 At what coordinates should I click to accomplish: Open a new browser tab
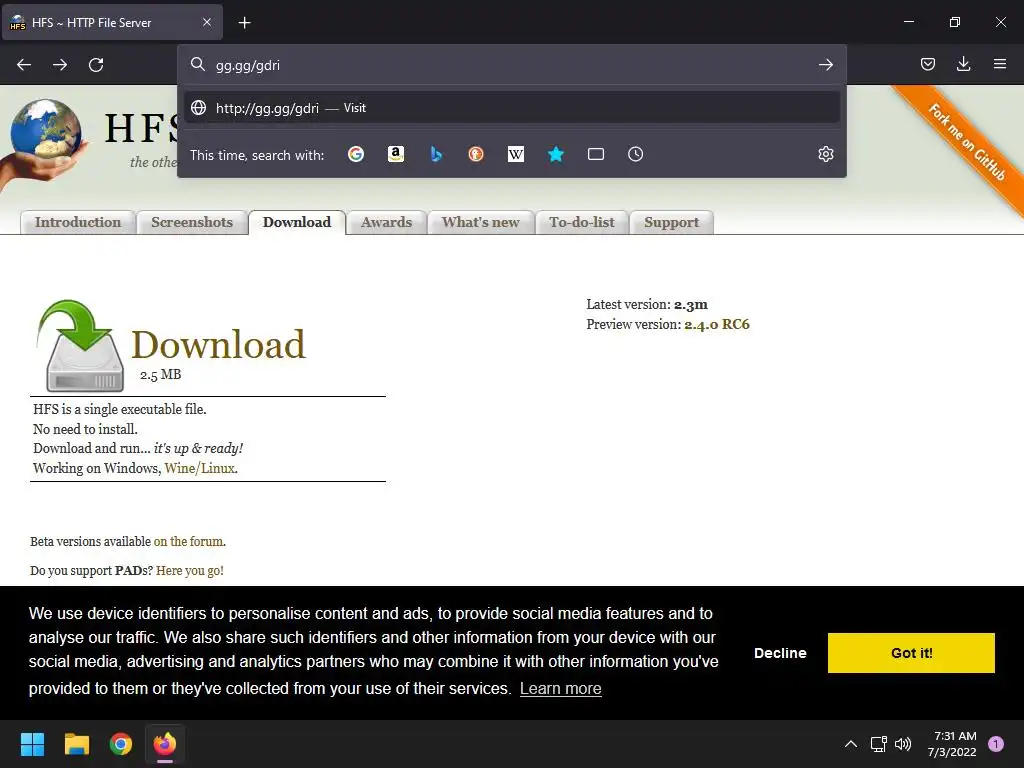tap(244, 23)
